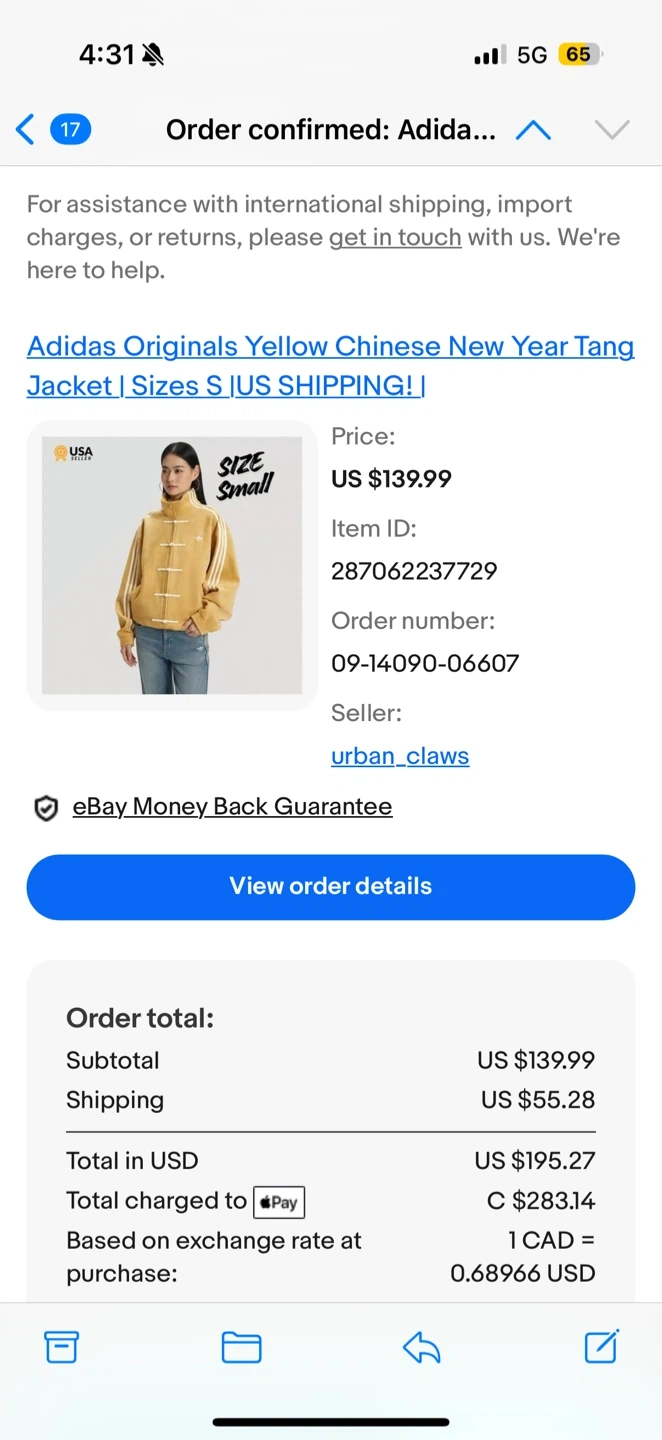Open the Adidas Originals Tang Jacket listing link
This screenshot has height=1440, width=662.
(330, 365)
